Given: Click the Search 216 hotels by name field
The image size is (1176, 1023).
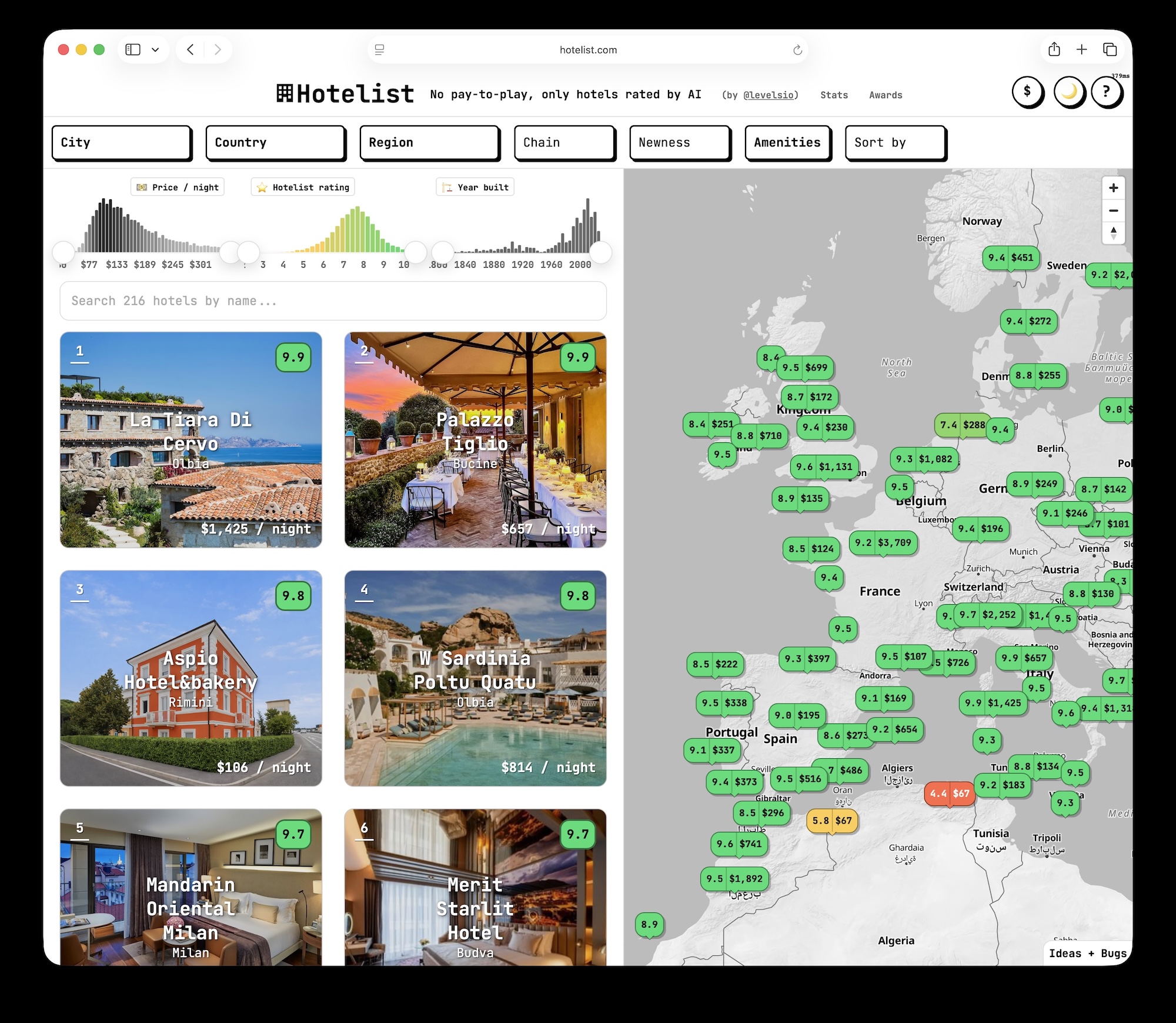Looking at the screenshot, I should coord(333,301).
